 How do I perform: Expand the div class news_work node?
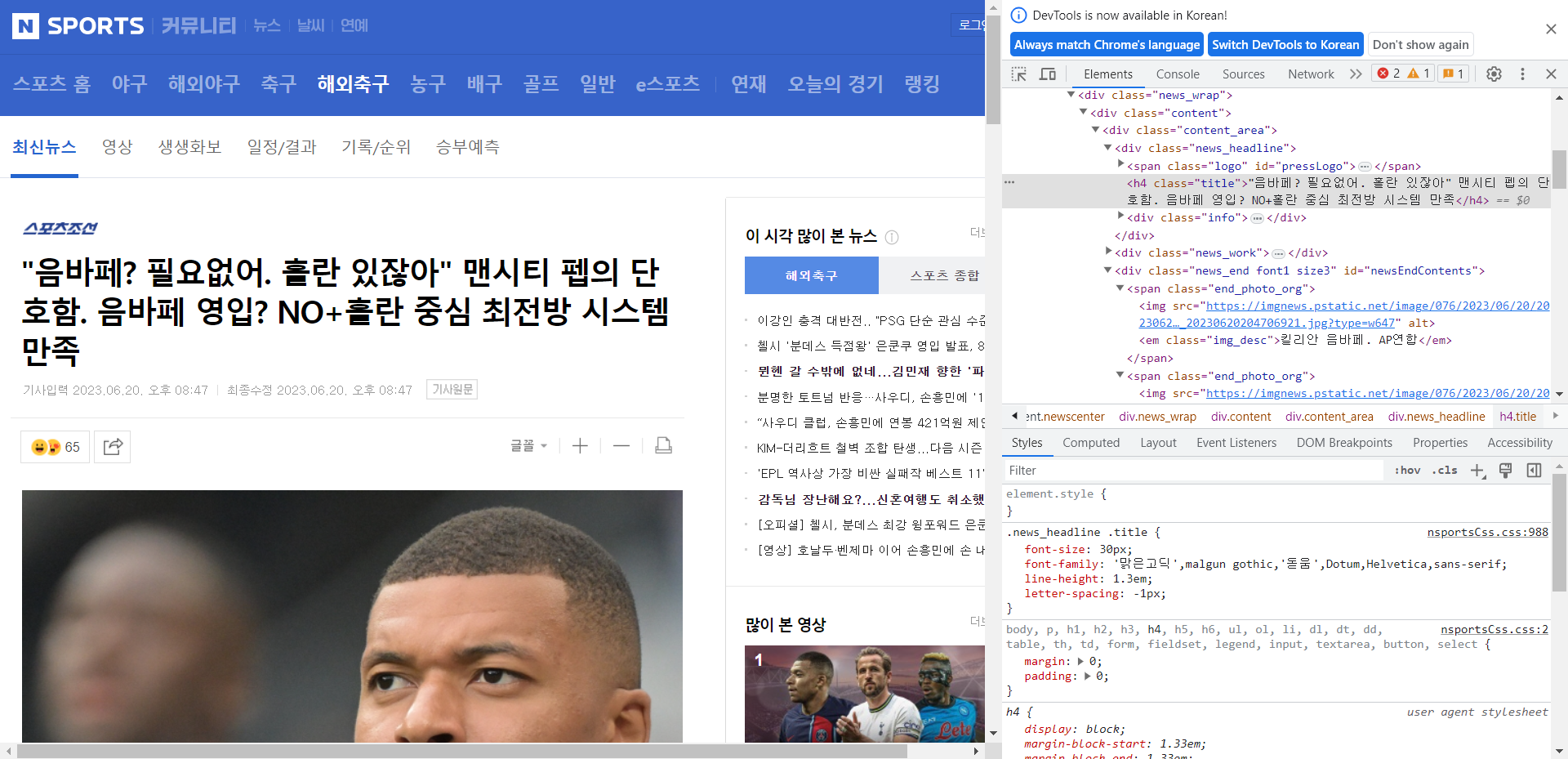point(1108,252)
